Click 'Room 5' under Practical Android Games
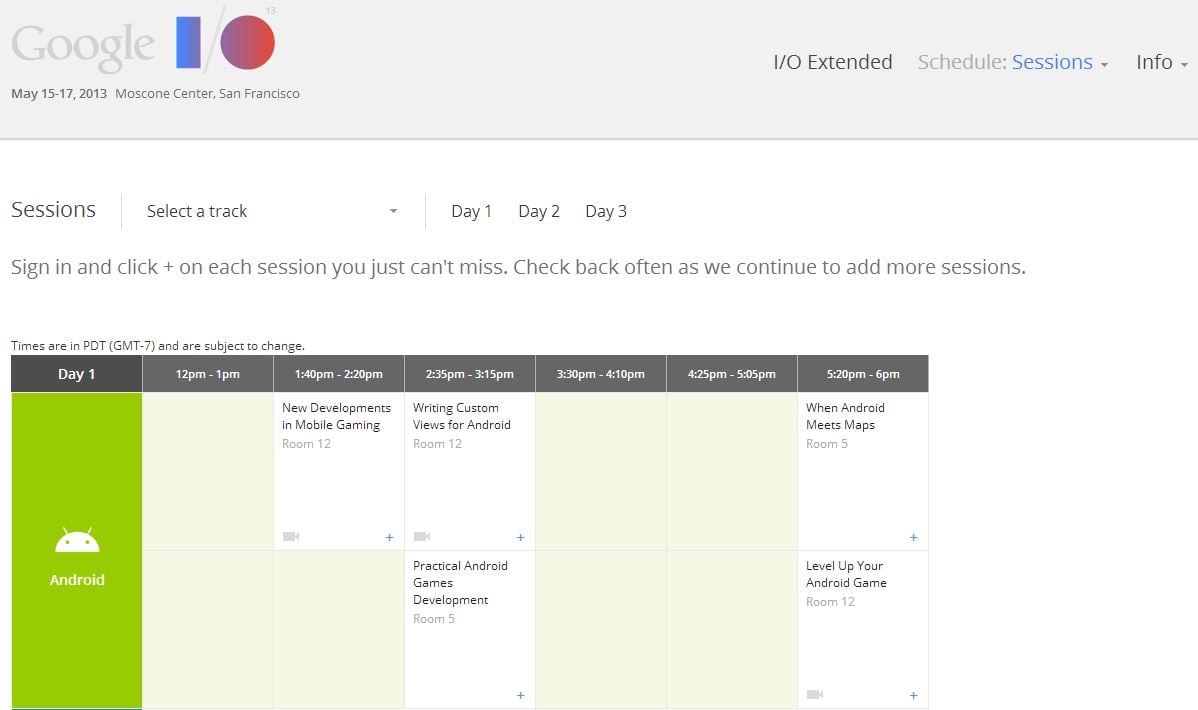 tap(434, 619)
